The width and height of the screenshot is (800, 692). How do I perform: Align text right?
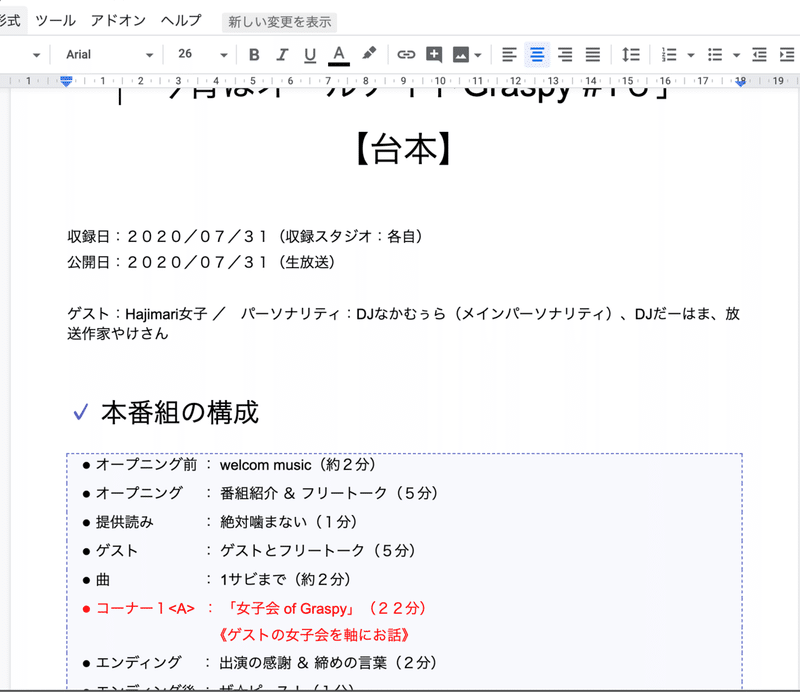point(565,55)
